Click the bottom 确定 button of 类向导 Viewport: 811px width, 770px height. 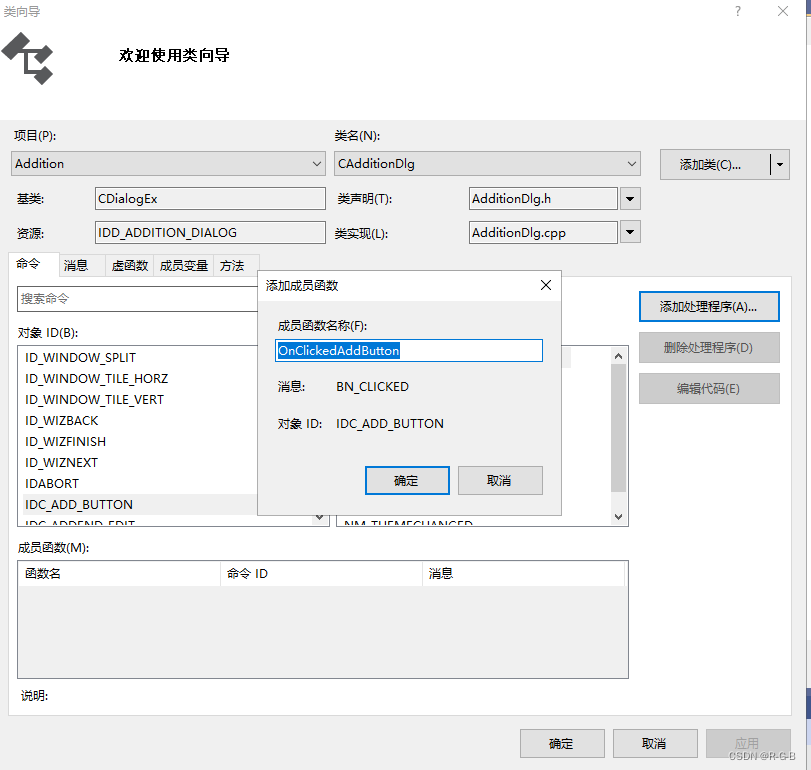562,744
